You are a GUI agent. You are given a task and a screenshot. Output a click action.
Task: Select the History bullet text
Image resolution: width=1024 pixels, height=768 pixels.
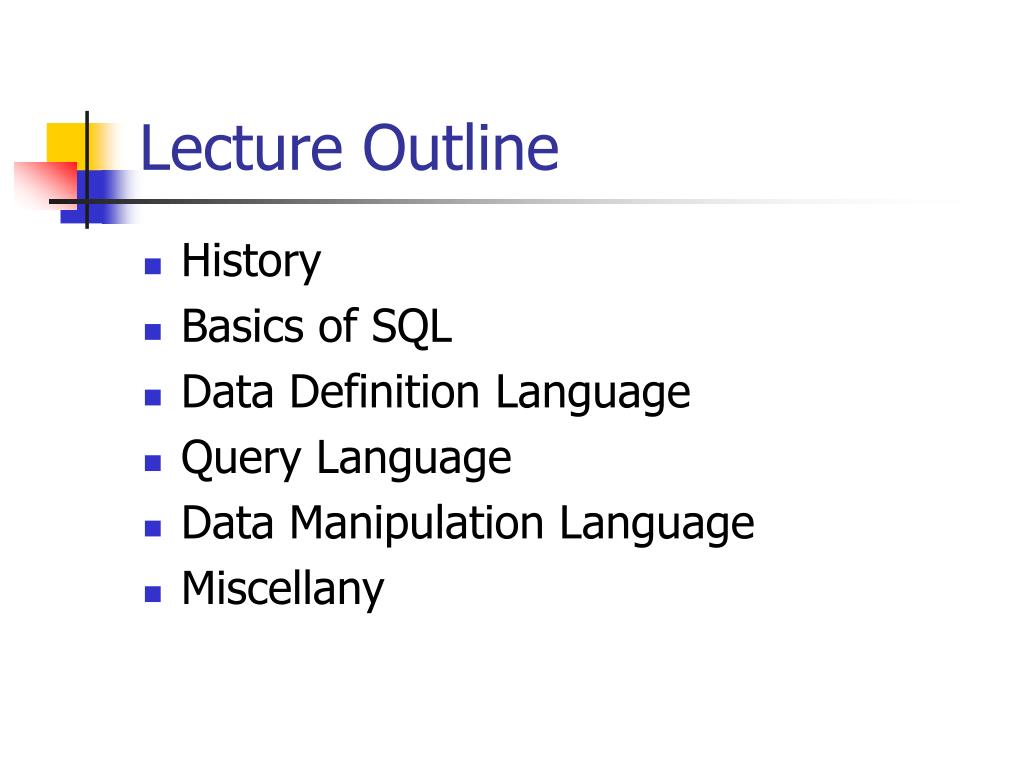(x=251, y=261)
